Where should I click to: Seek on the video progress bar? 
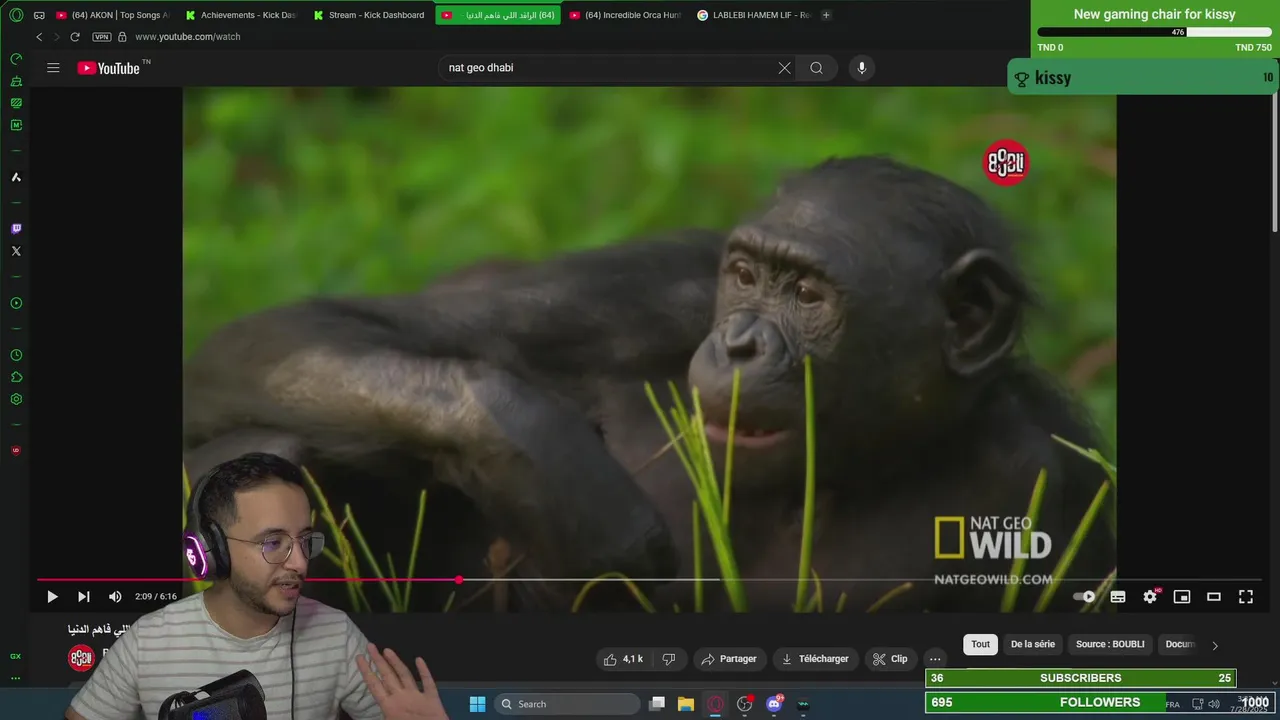(x=650, y=580)
